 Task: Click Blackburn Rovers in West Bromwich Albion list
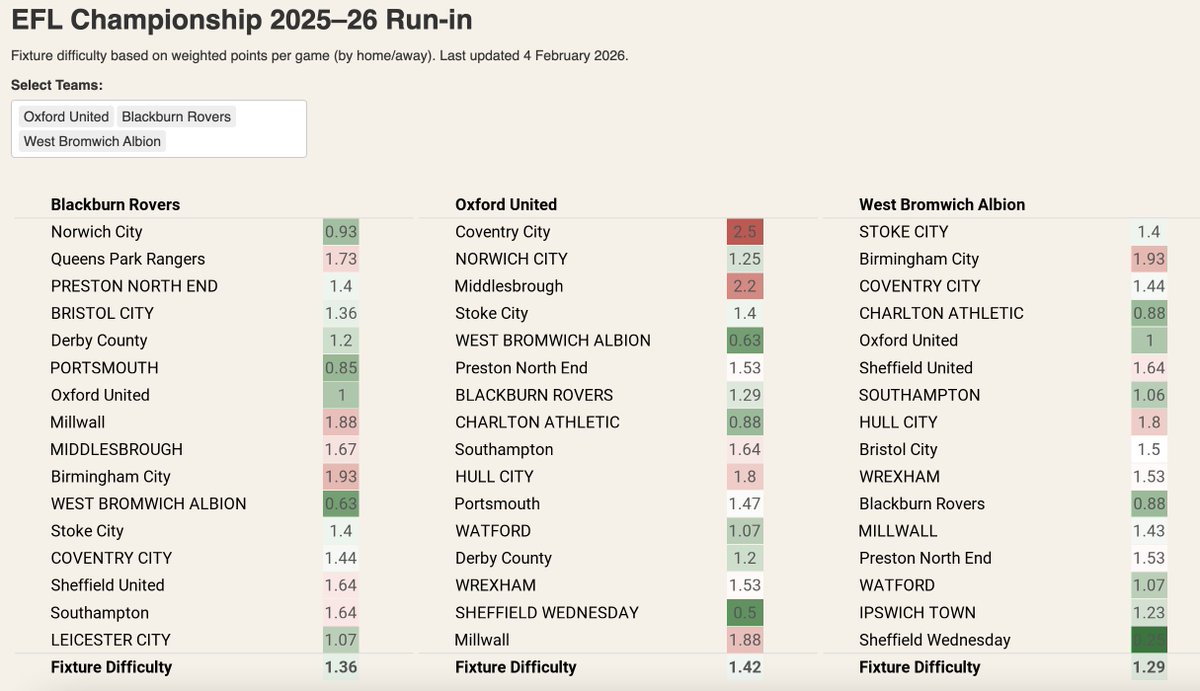coord(922,504)
